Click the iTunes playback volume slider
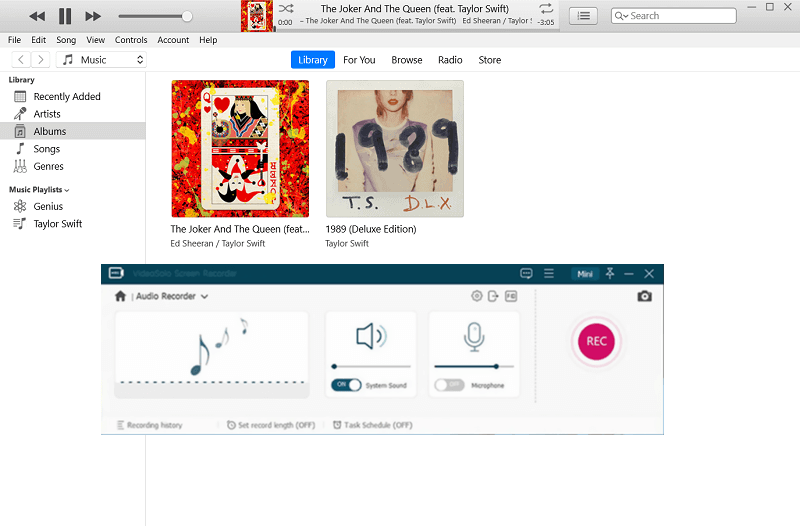 point(155,16)
